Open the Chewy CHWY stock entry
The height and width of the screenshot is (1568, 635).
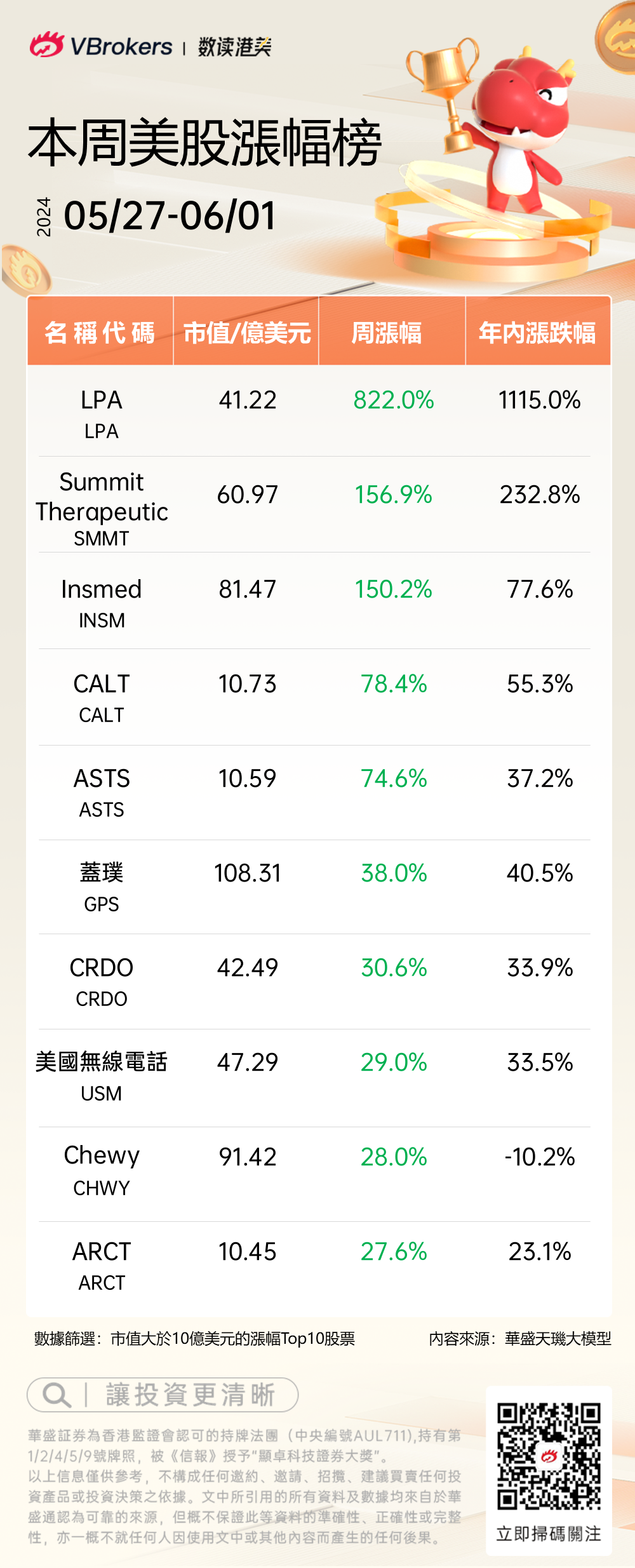point(102,1169)
